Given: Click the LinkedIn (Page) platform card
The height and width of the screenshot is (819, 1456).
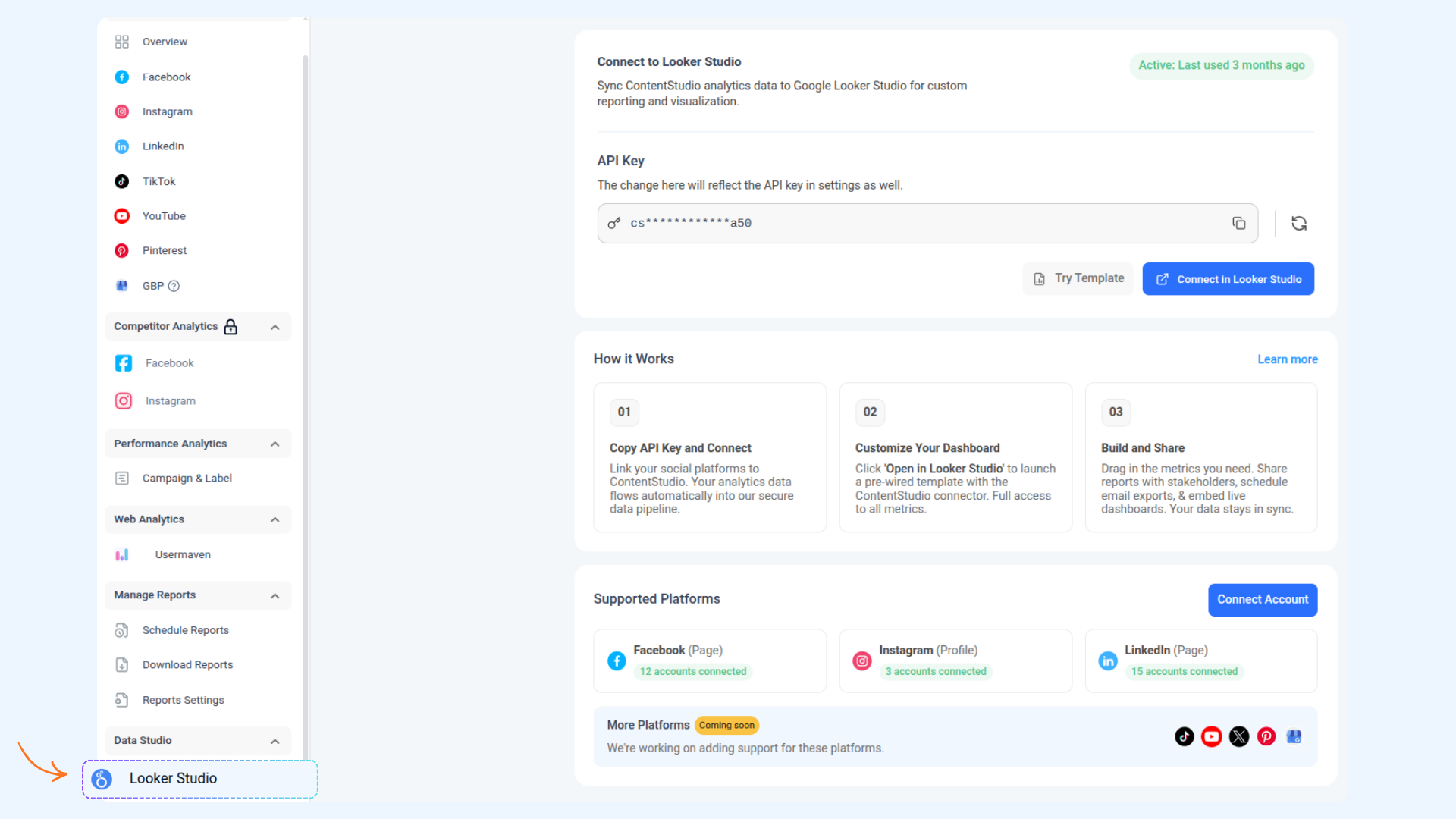Looking at the screenshot, I should click(x=1201, y=661).
